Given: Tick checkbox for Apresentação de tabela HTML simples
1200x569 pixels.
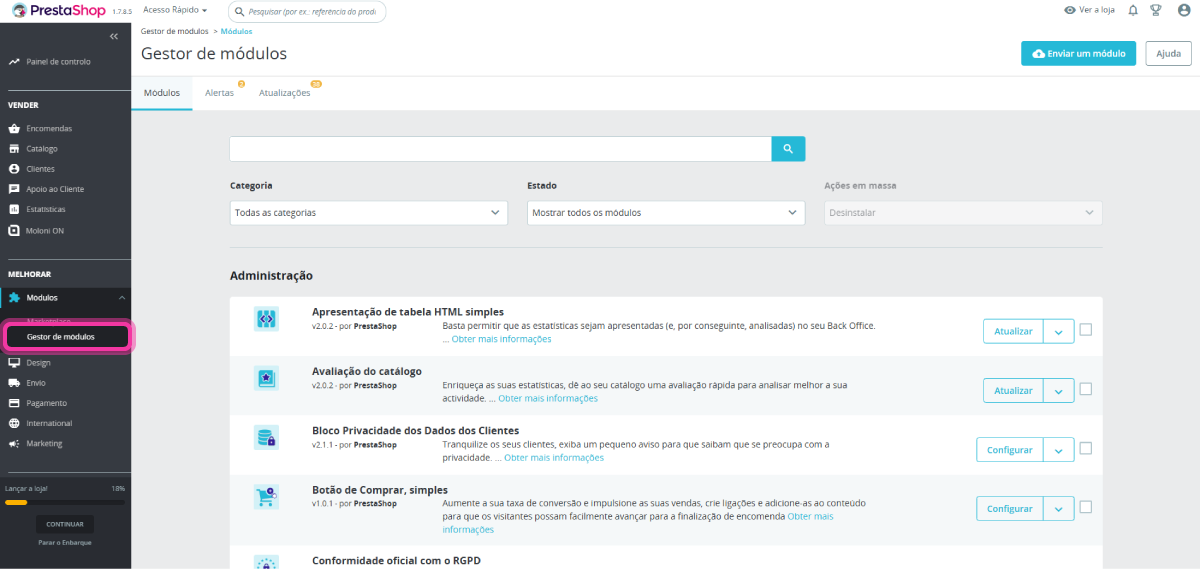Looking at the screenshot, I should click(x=1086, y=330).
